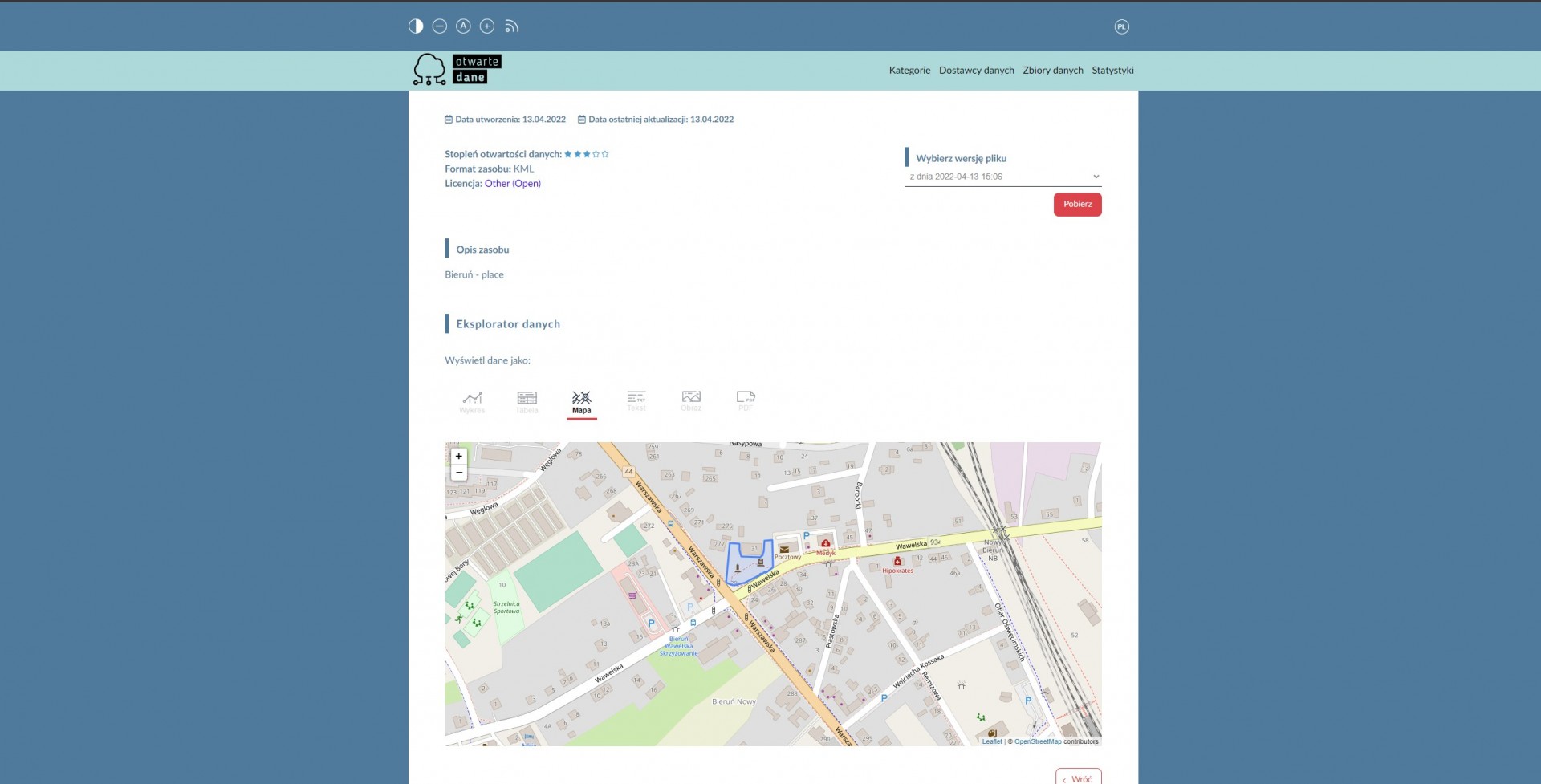Viewport: 1541px width, 784px height.
Task: Click the Otwarte Dane logo
Action: coord(457,70)
